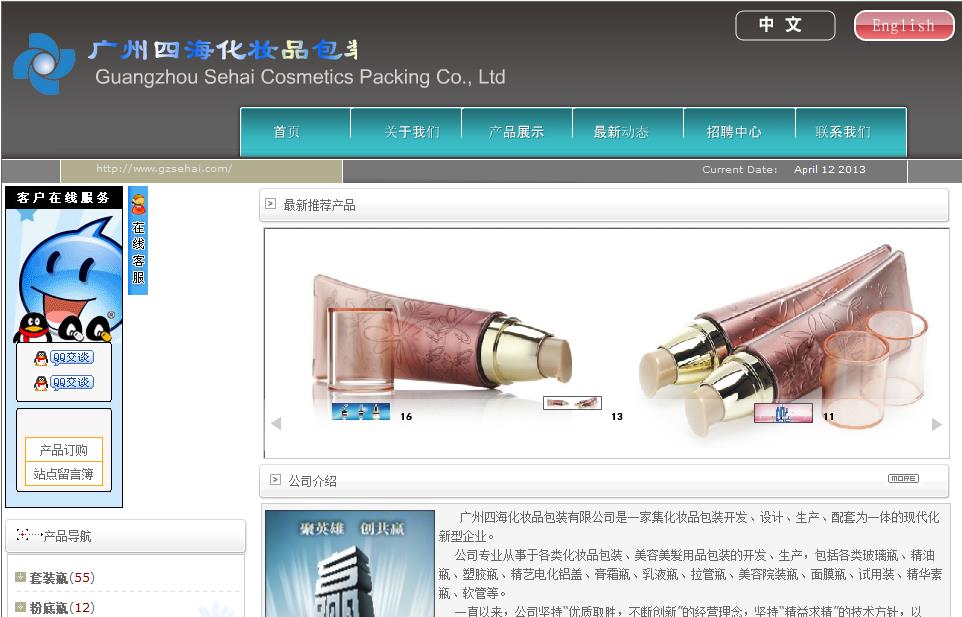Screen dimensions: 962x617
Task: Click the 产品导航 panel header icon
Action: (22, 536)
